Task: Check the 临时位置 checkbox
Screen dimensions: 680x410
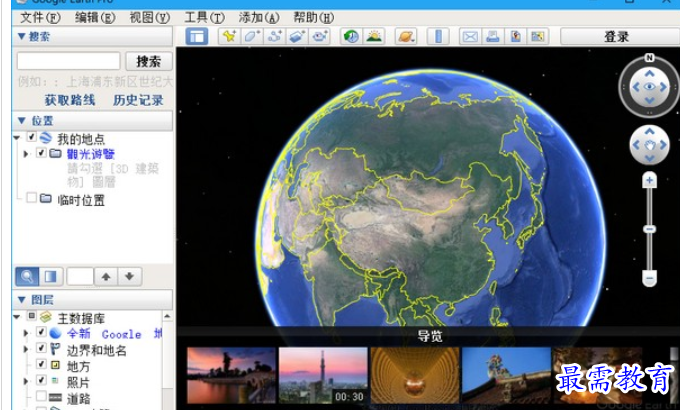Action: click(31, 198)
